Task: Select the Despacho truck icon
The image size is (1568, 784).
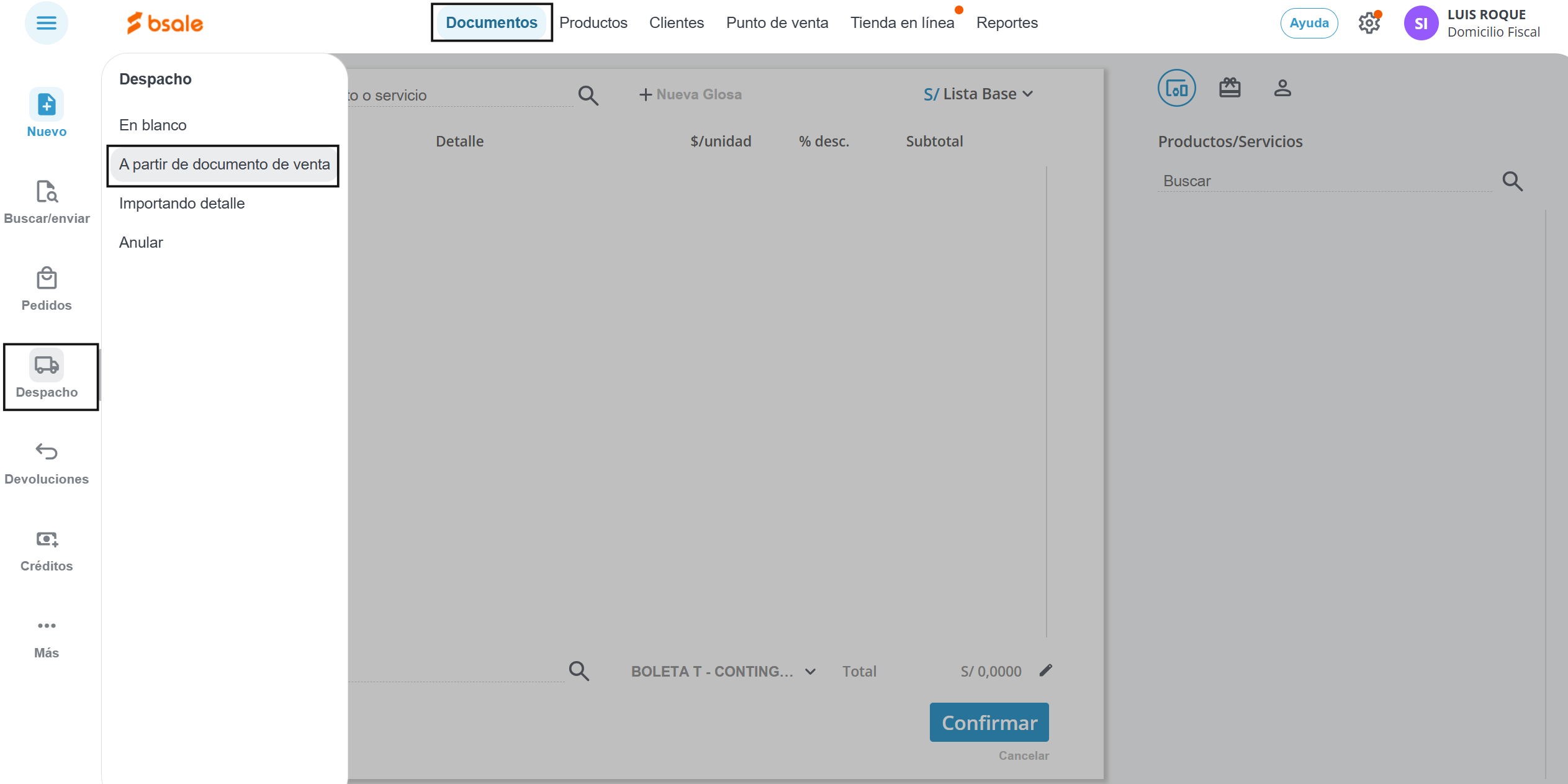Action: (x=47, y=365)
